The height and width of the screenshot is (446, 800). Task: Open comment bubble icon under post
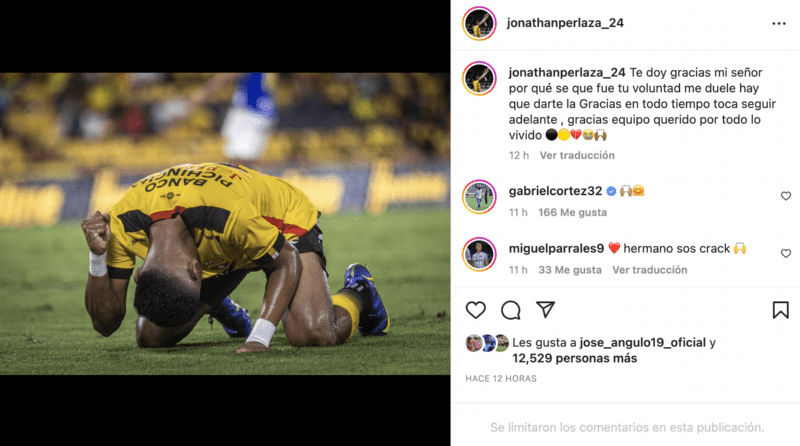[511, 310]
